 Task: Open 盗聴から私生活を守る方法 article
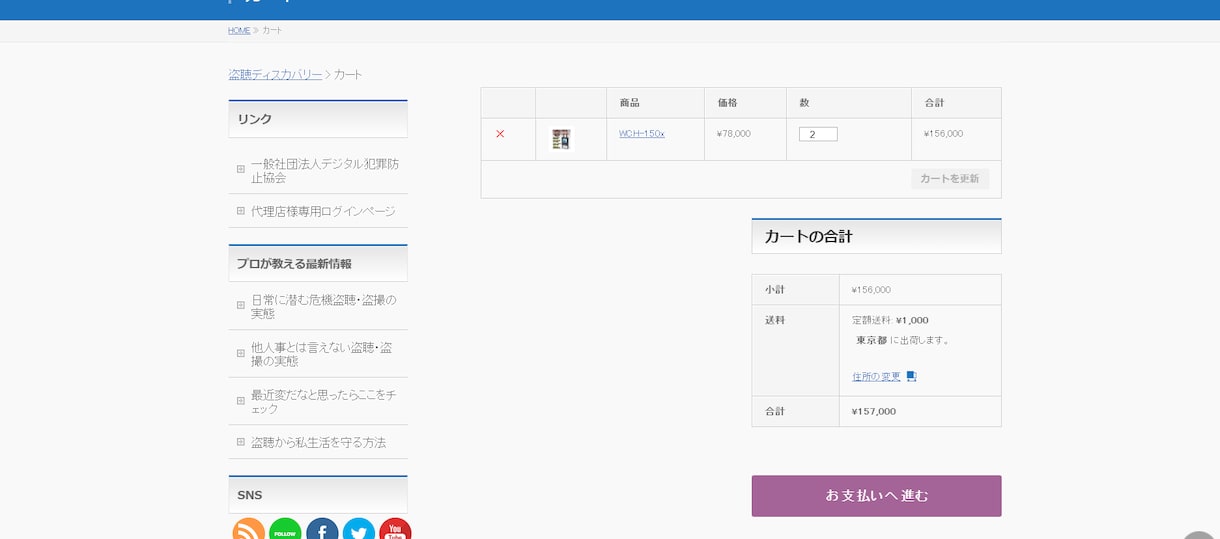(318, 442)
